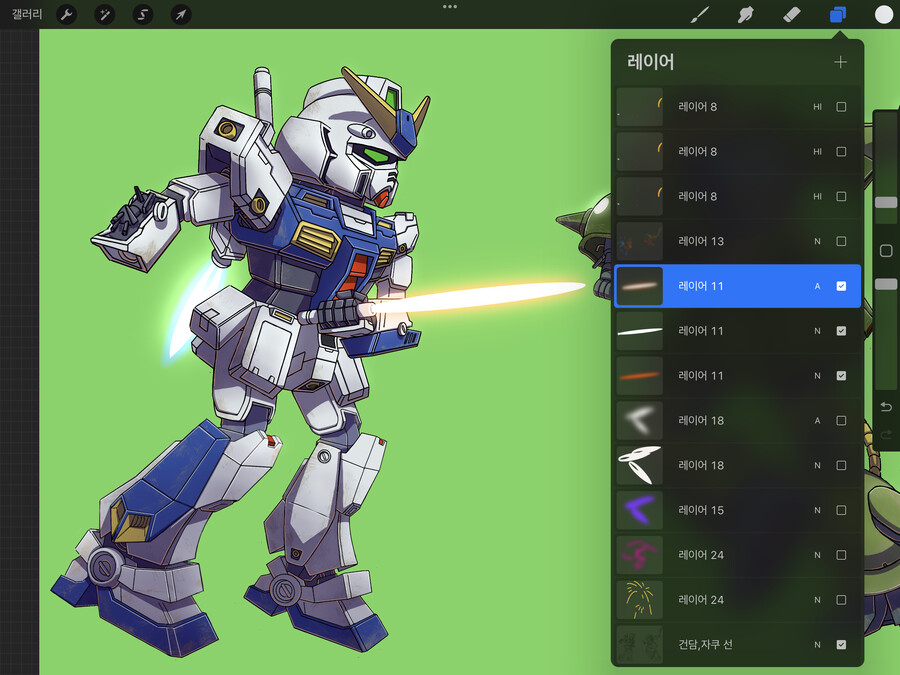Tap the three-dot menu above the canvas
The image size is (900, 675).
click(x=450, y=7)
